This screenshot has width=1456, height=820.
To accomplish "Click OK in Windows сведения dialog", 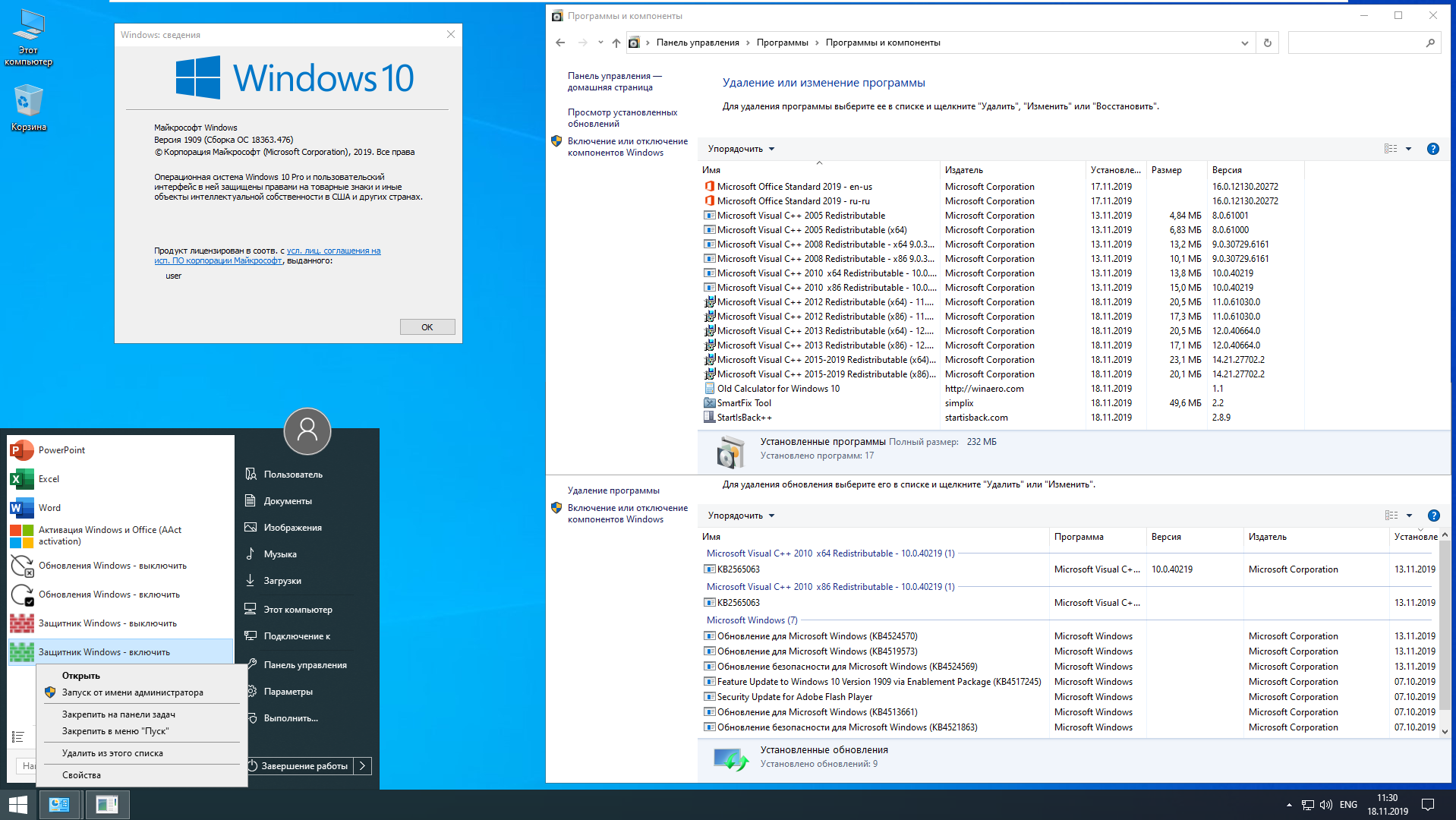I will click(427, 327).
